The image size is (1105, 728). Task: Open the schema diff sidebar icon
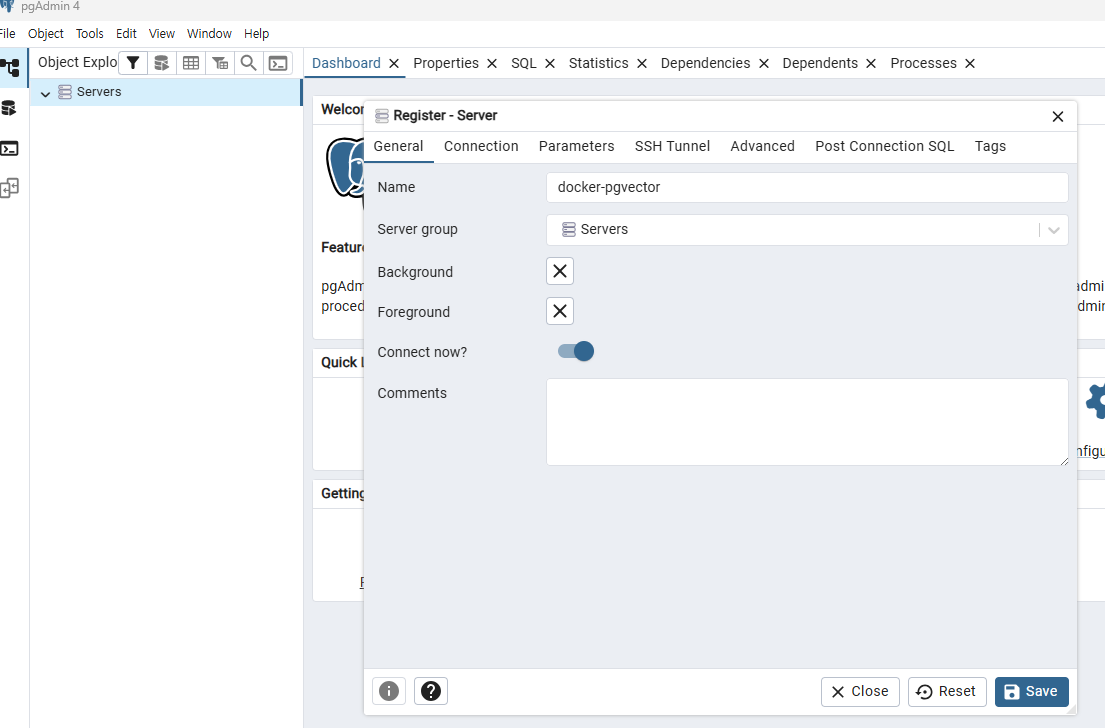[9, 188]
